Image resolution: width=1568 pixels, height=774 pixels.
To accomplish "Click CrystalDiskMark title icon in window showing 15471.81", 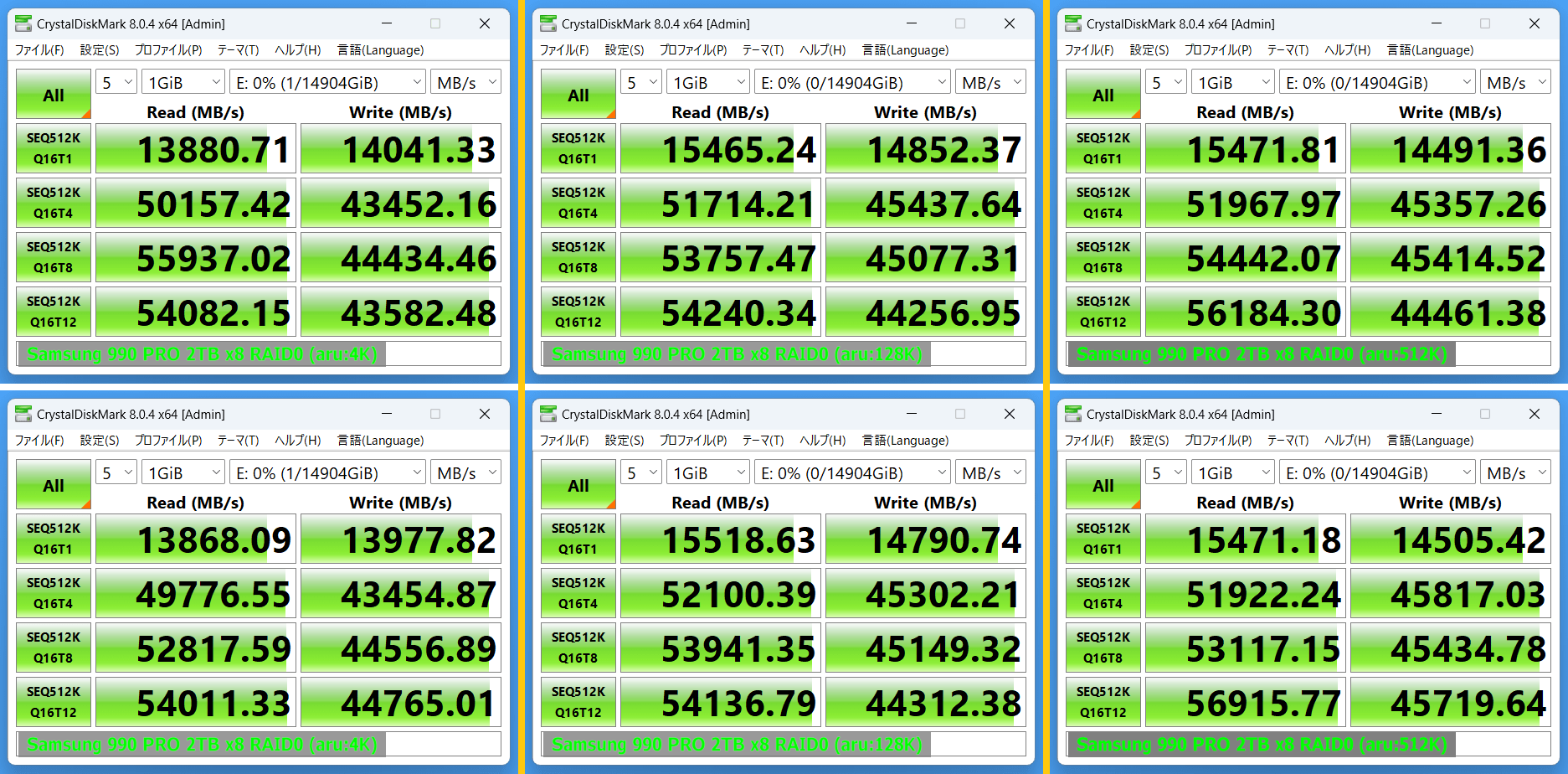I will (1073, 23).
